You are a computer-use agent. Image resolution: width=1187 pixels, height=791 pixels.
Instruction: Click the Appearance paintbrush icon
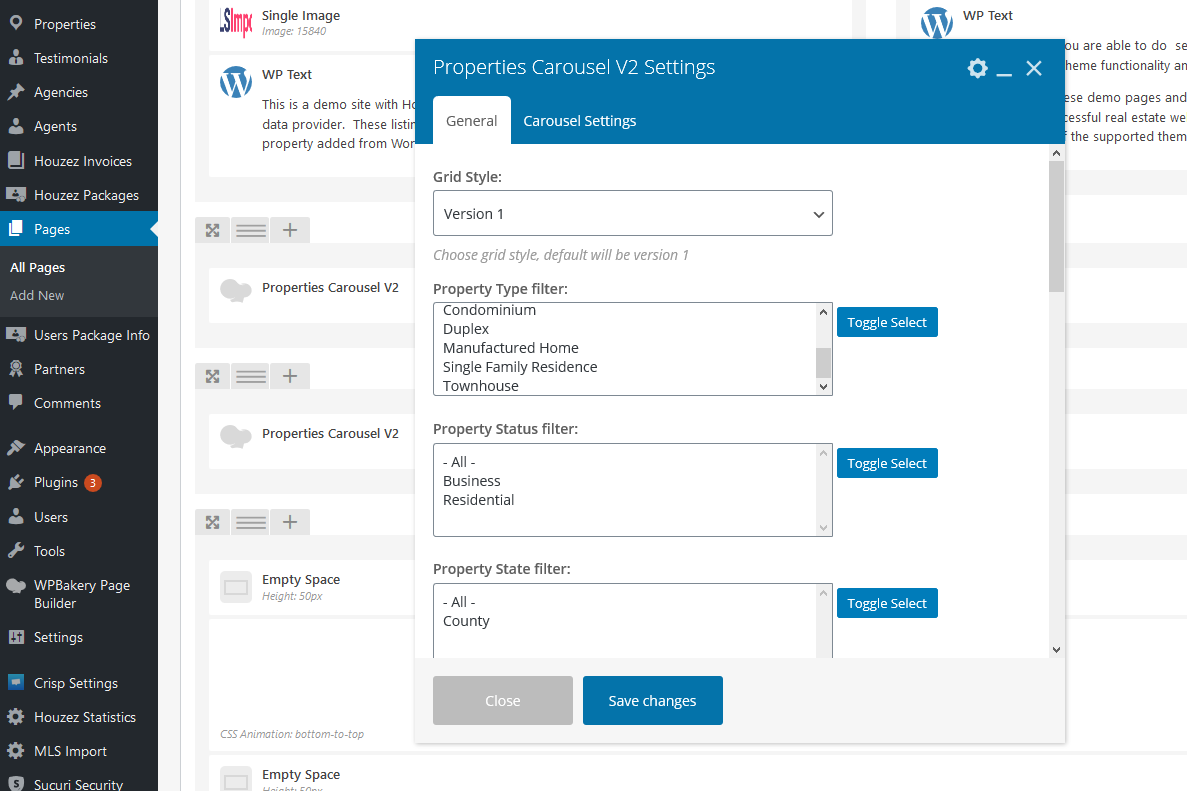(x=16, y=448)
